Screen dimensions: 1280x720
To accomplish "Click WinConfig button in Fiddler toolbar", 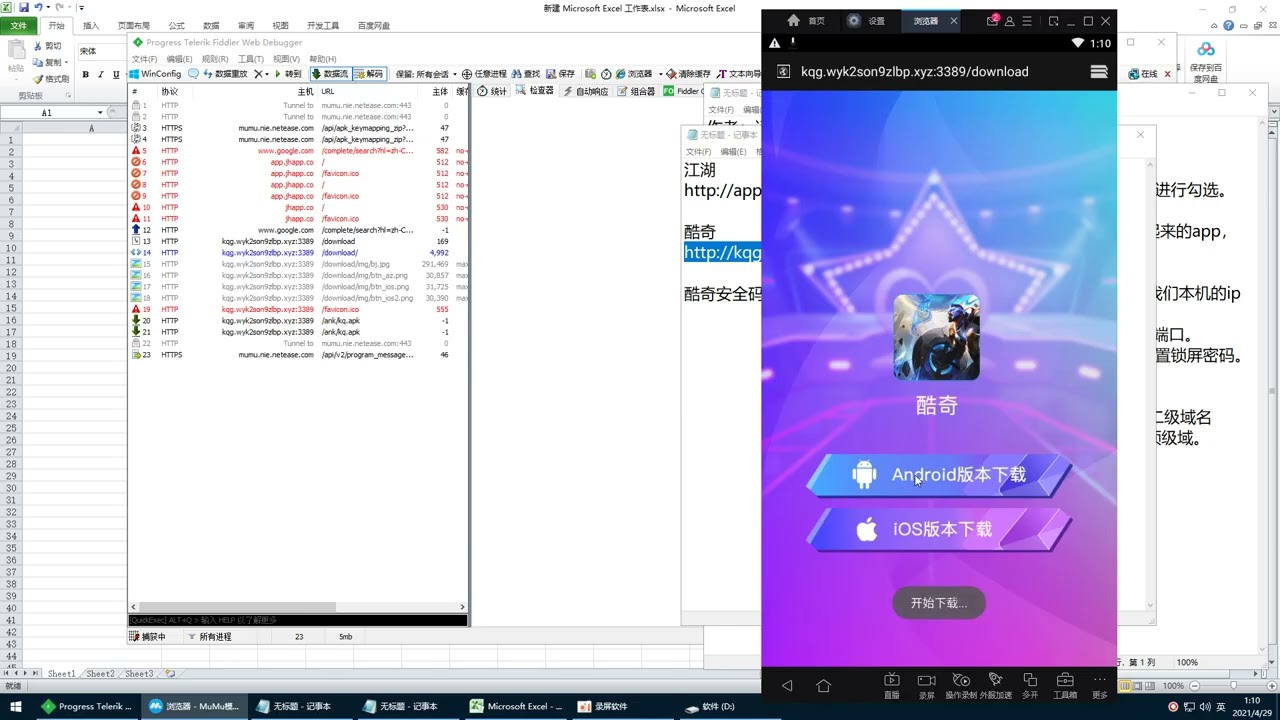I will pyautogui.click(x=155, y=74).
